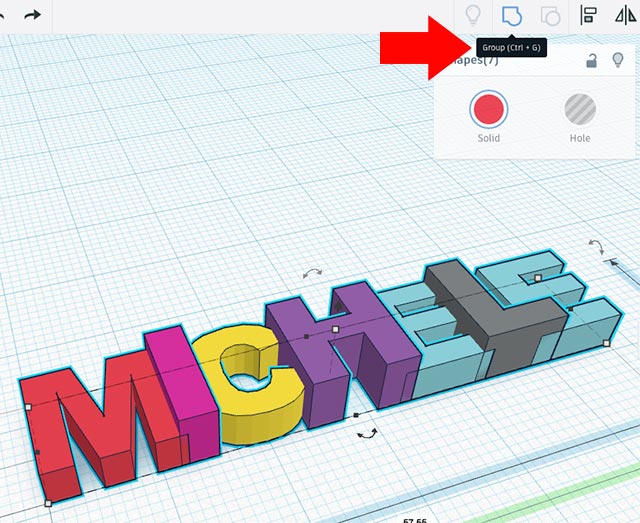640x523 pixels.
Task: Toggle the lock editing padlock icon
Action: pos(592,61)
